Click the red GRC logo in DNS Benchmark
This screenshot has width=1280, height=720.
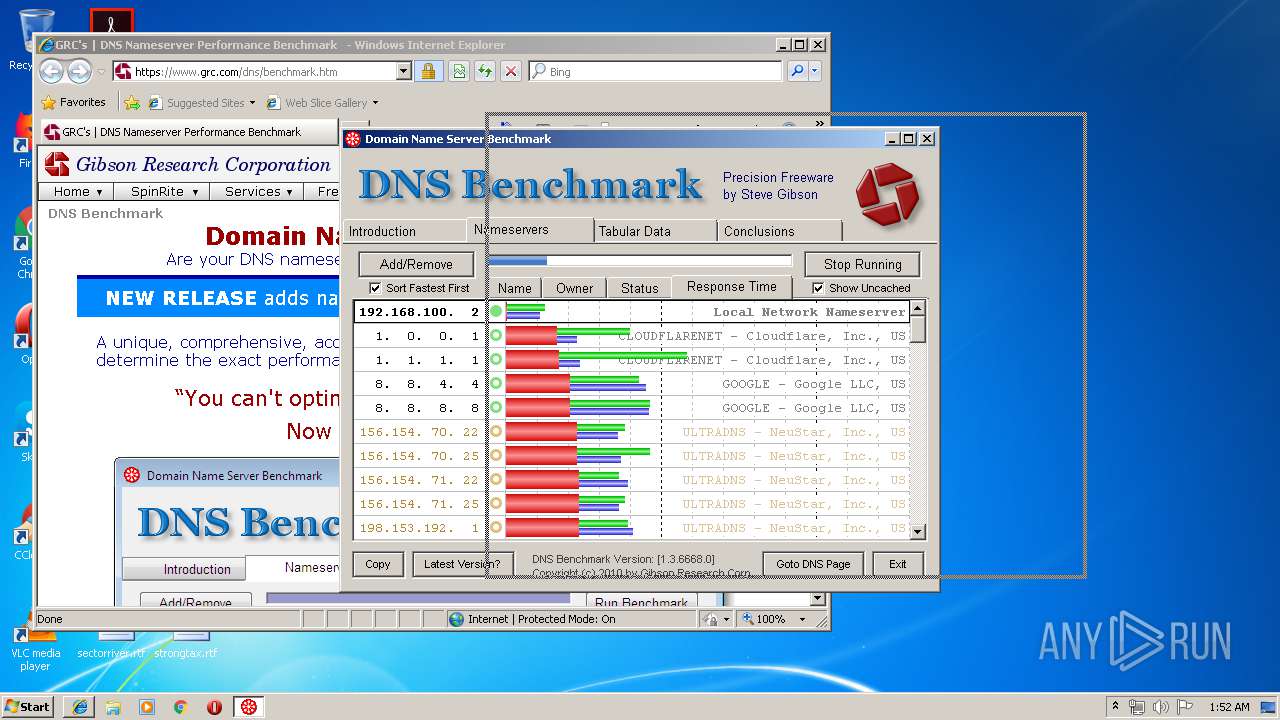click(x=887, y=194)
